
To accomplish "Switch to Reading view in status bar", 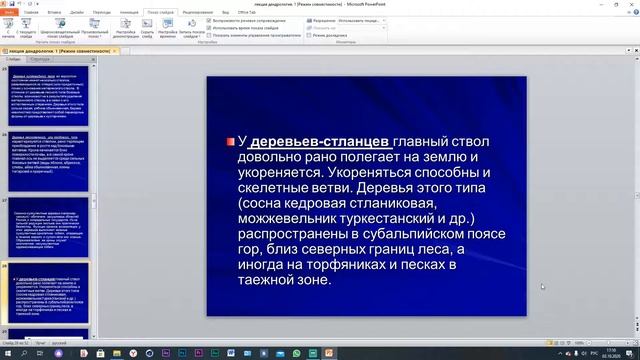I will [562, 343].
